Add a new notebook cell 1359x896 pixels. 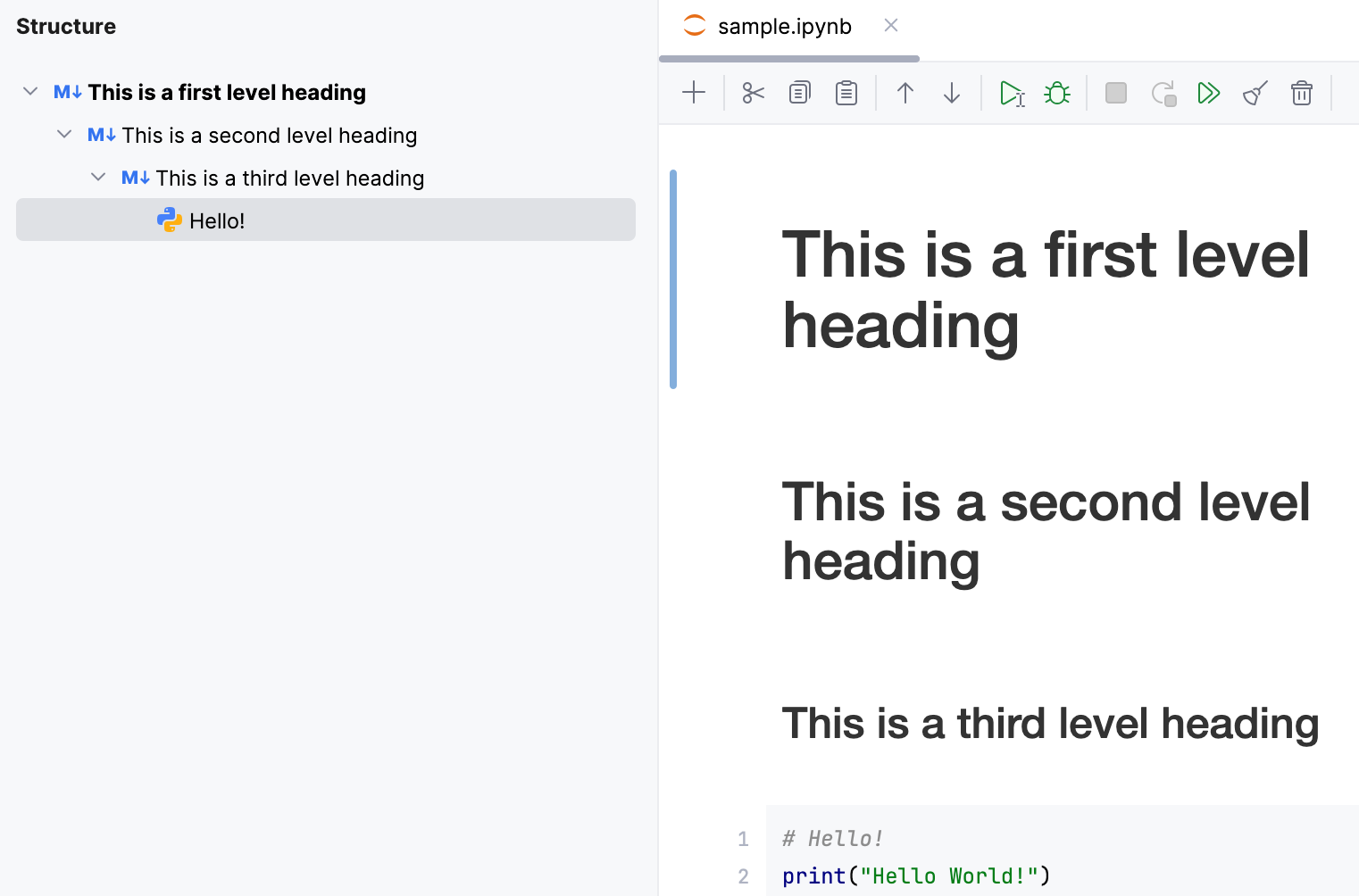(694, 92)
